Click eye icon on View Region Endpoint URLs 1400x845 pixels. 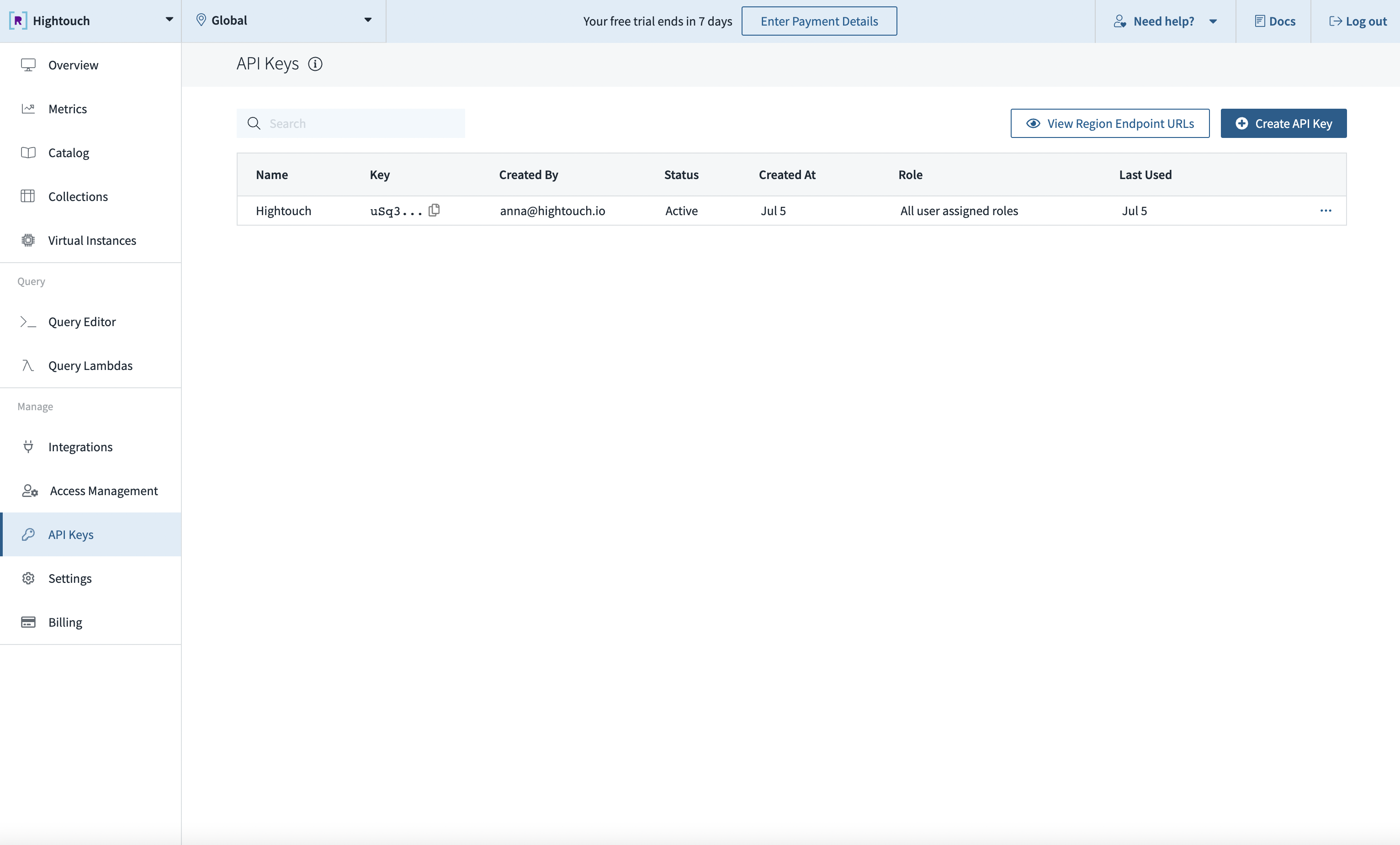(1033, 123)
